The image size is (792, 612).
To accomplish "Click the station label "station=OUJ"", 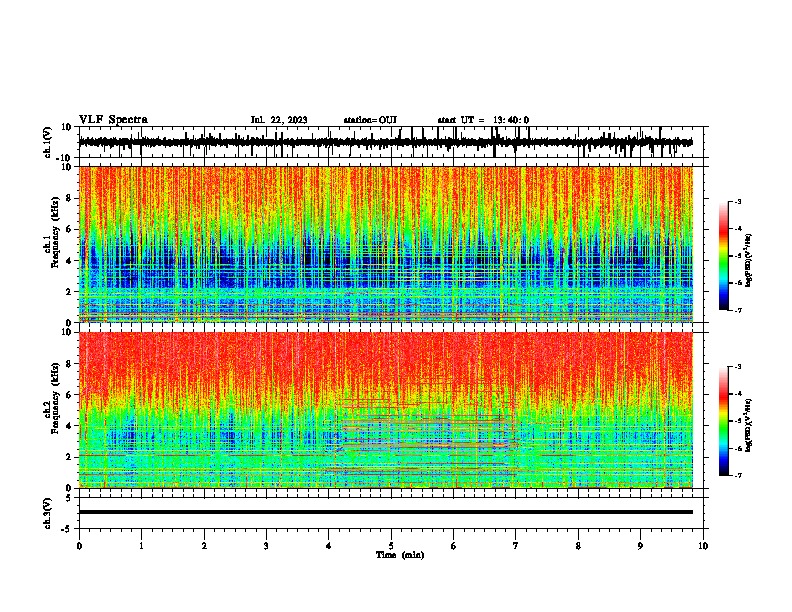I will pos(370,120).
